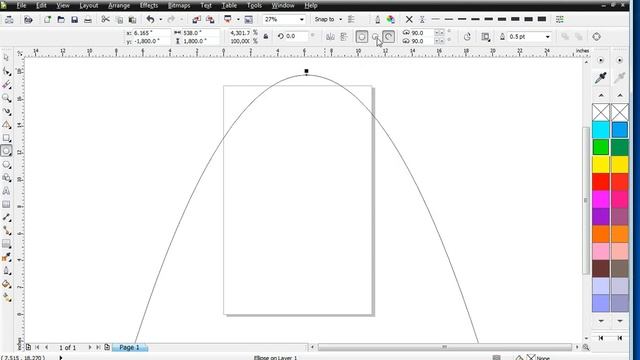
Task: Toggle the change arc direction button
Action: click(x=467, y=37)
